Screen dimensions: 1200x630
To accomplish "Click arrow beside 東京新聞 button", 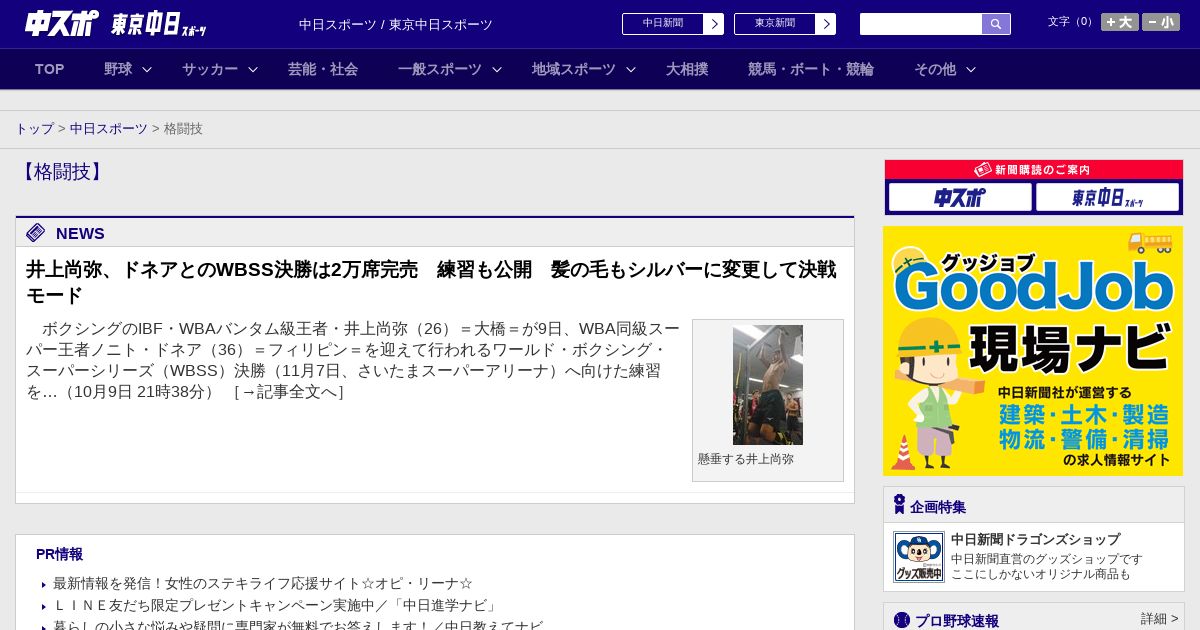I will [x=826, y=24].
